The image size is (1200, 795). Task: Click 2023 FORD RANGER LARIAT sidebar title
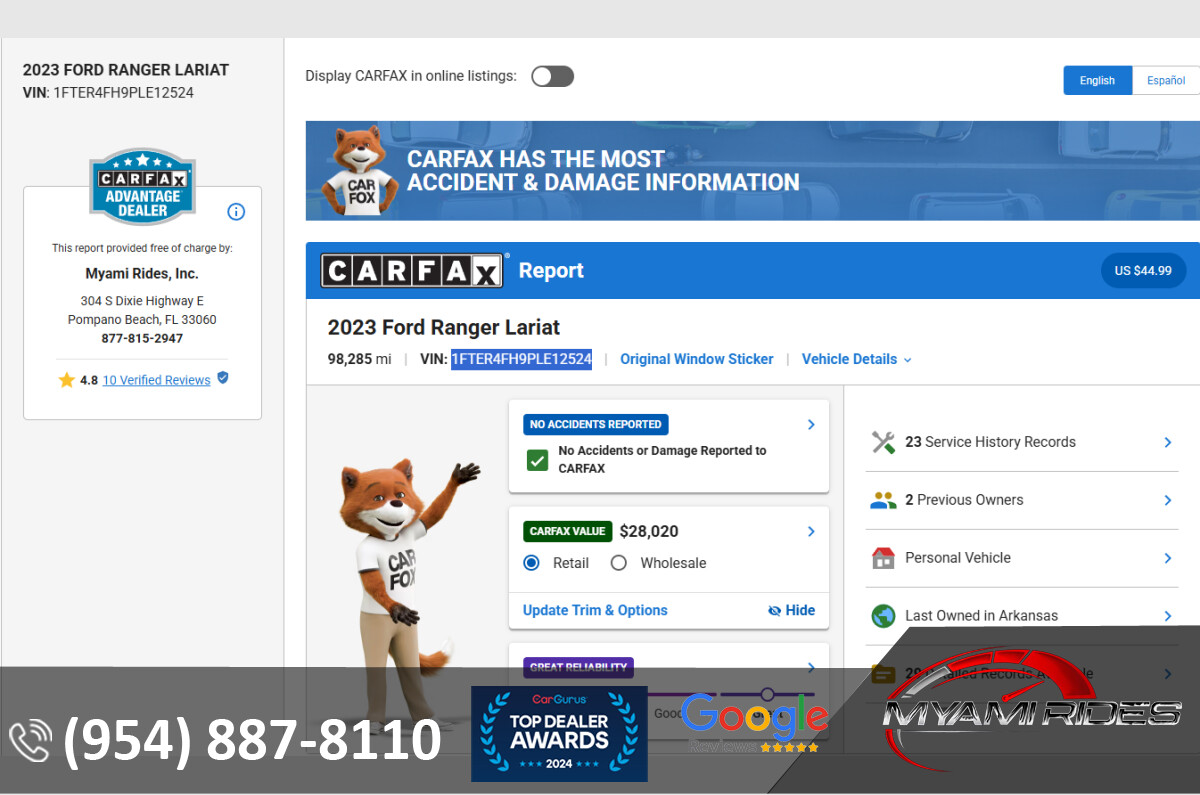(x=126, y=70)
